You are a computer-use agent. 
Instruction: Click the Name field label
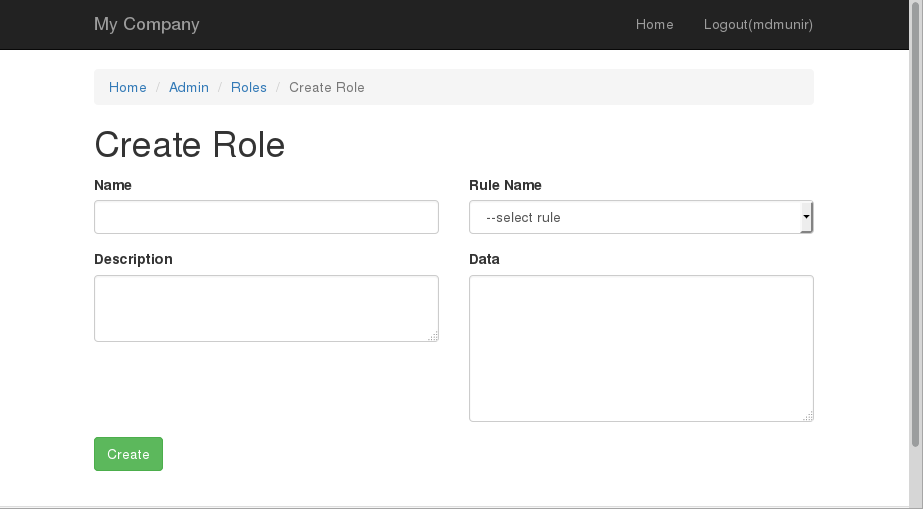click(x=113, y=185)
